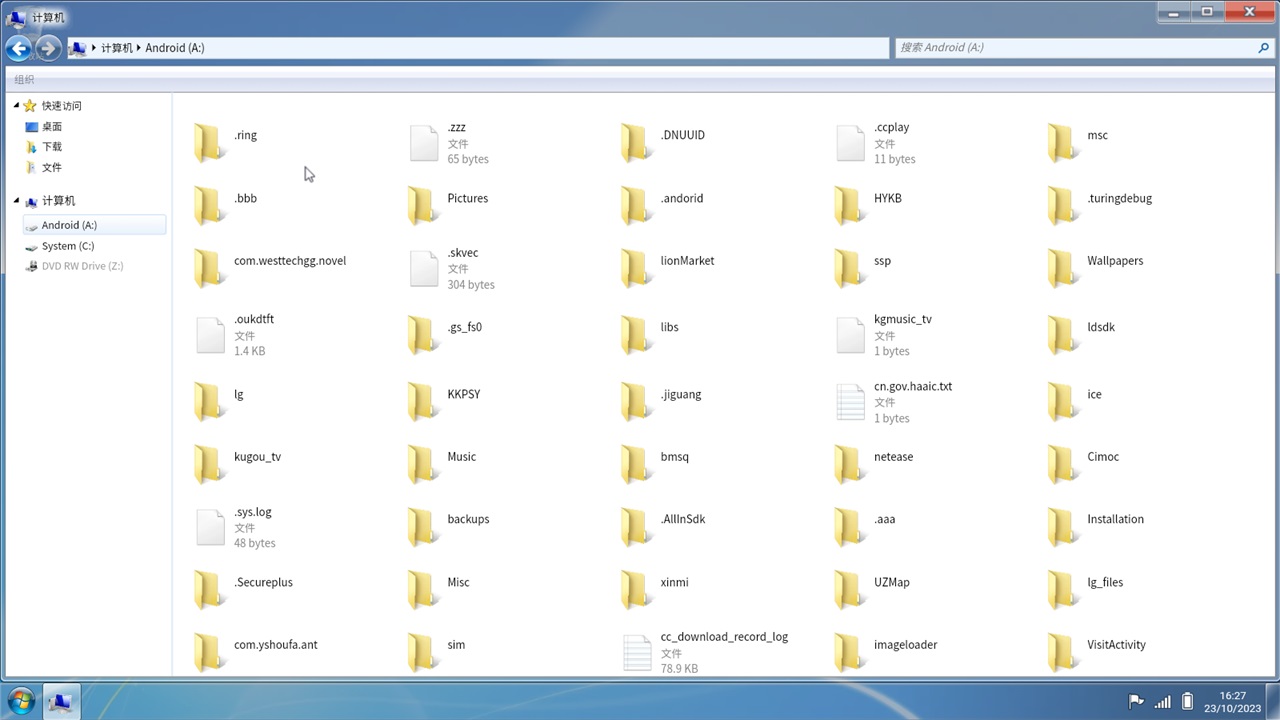Image resolution: width=1280 pixels, height=720 pixels.
Task: Open the Wallpapers folder icon
Action: click(x=1063, y=269)
